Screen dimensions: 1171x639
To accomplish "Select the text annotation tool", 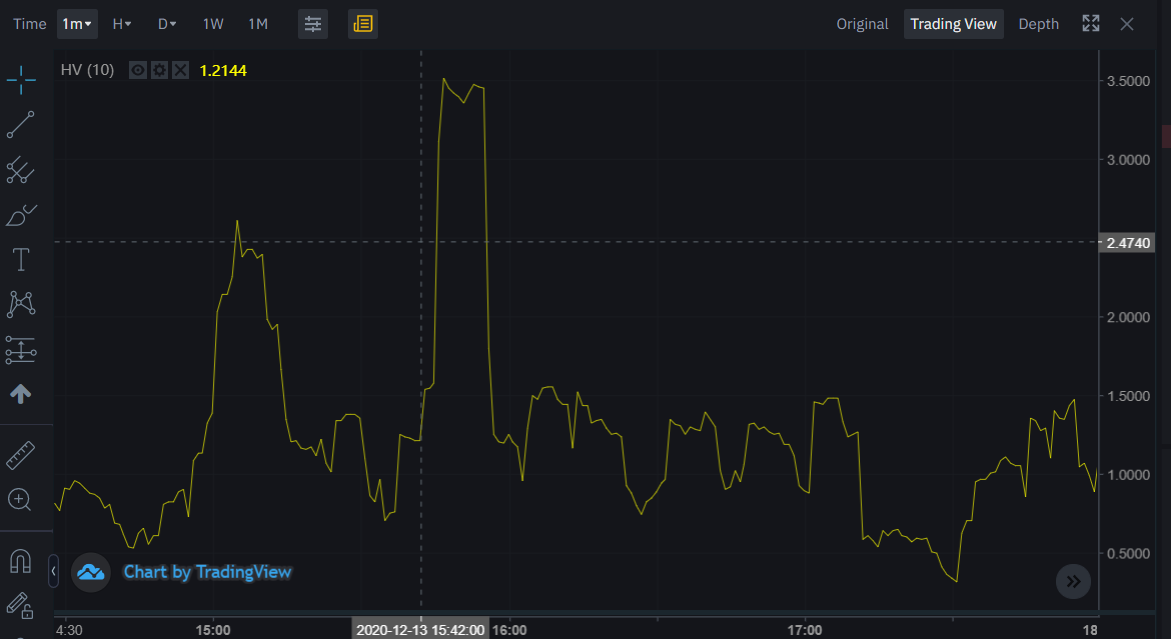I will pyautogui.click(x=21, y=260).
